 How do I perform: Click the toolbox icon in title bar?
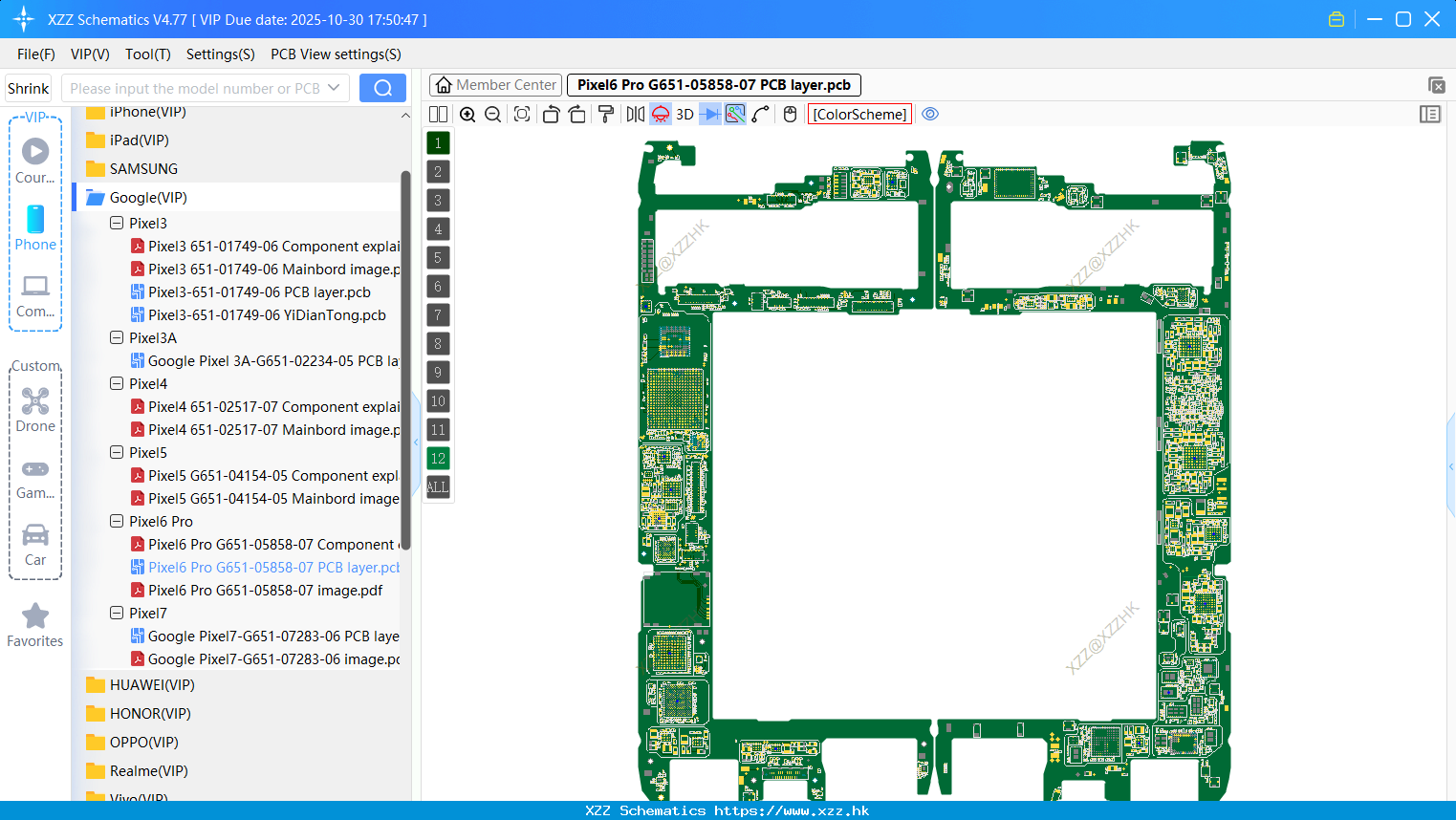point(1336,19)
